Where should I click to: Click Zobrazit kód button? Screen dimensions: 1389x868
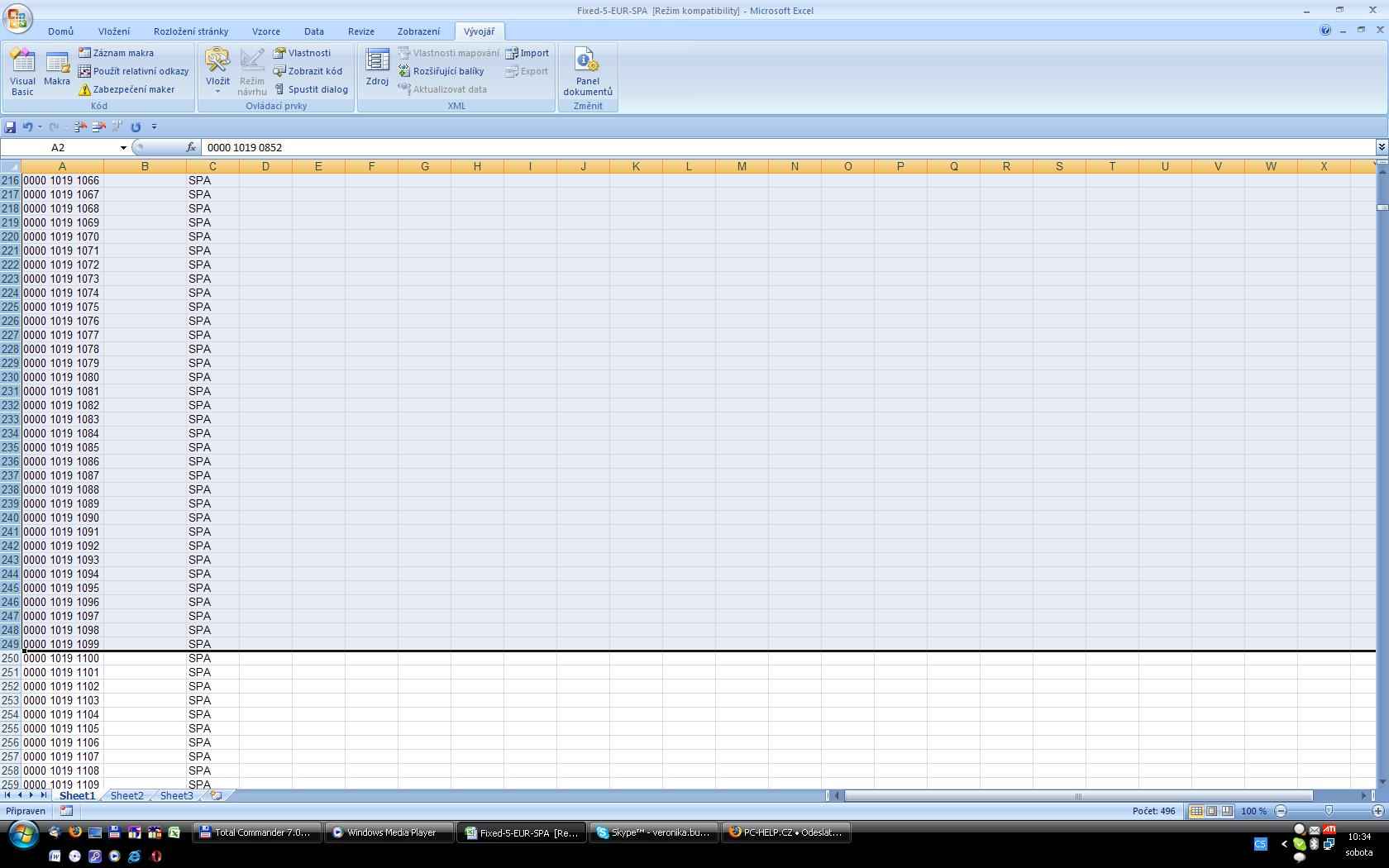(308, 71)
